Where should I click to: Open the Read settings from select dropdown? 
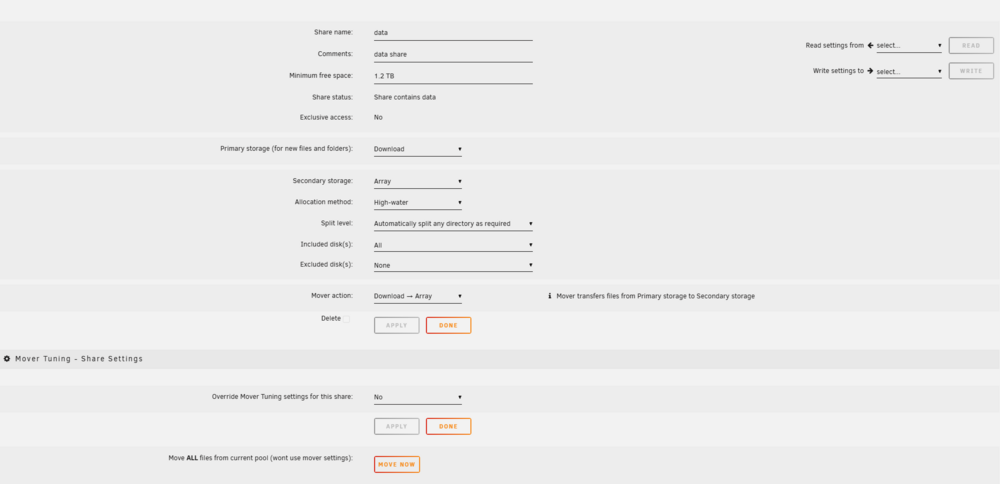point(909,46)
